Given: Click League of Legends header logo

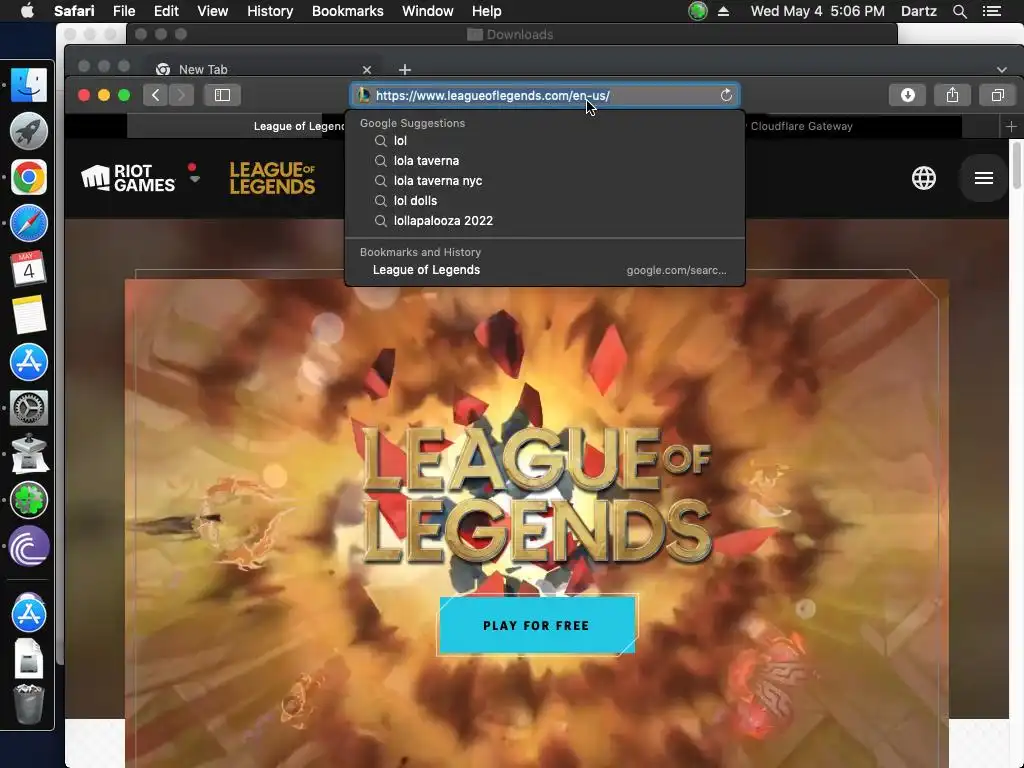Looking at the screenshot, I should click(272, 178).
